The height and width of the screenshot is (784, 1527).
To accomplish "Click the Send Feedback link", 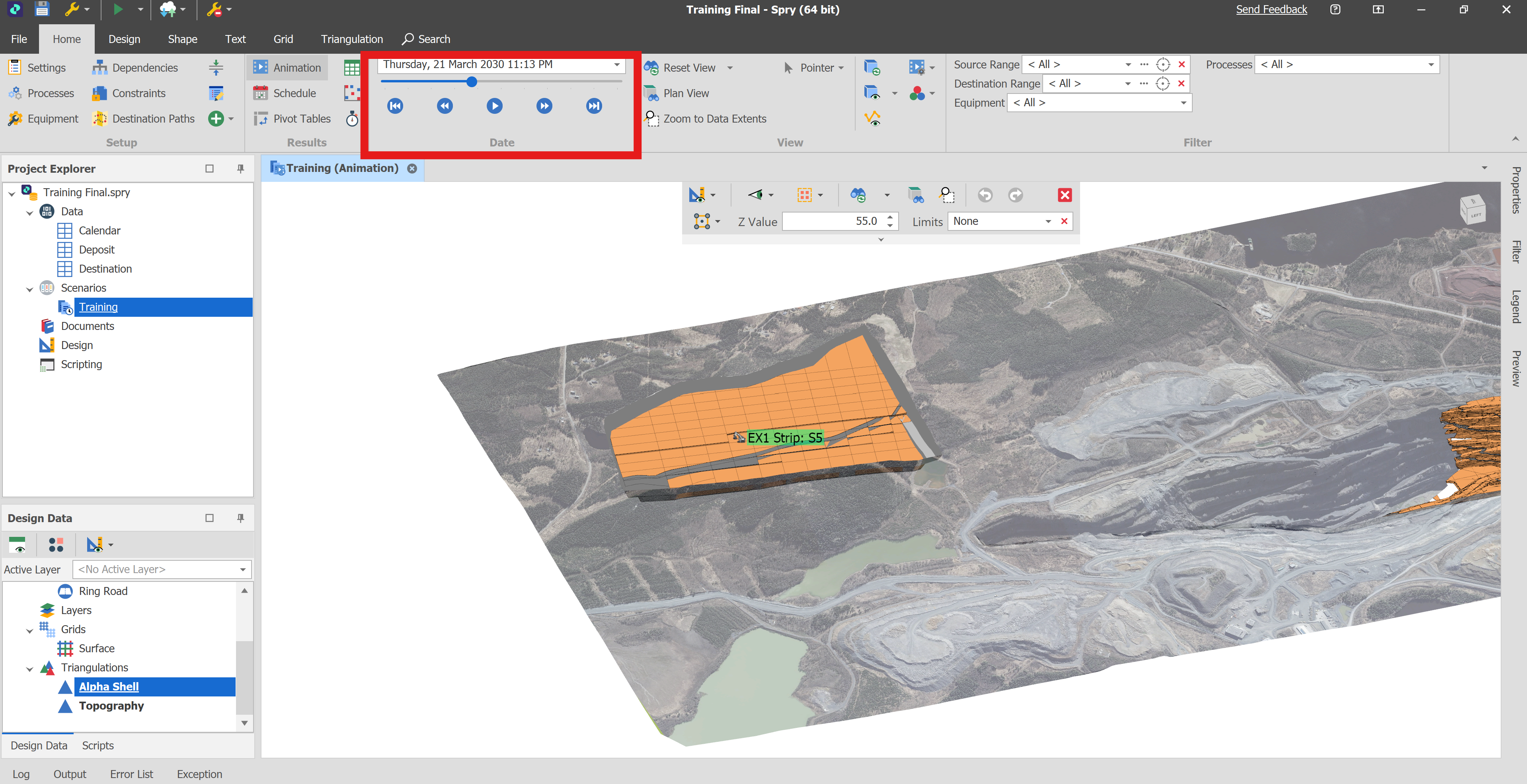I will [x=1272, y=10].
